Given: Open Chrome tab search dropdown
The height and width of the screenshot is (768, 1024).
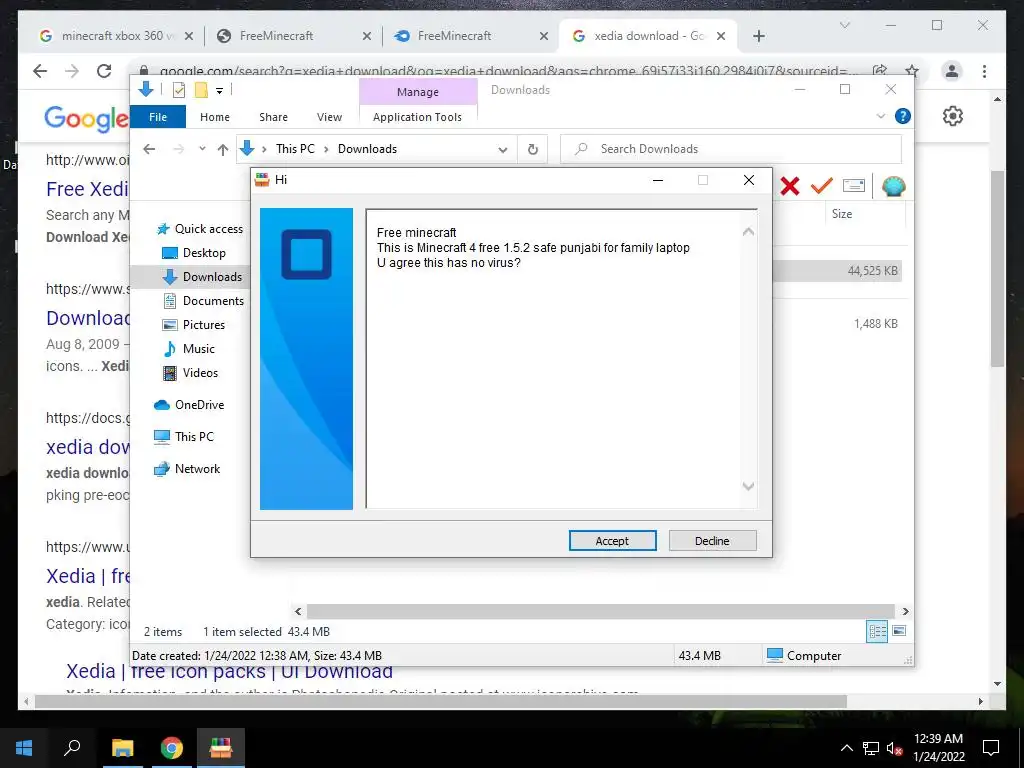Looking at the screenshot, I should tap(844, 25).
